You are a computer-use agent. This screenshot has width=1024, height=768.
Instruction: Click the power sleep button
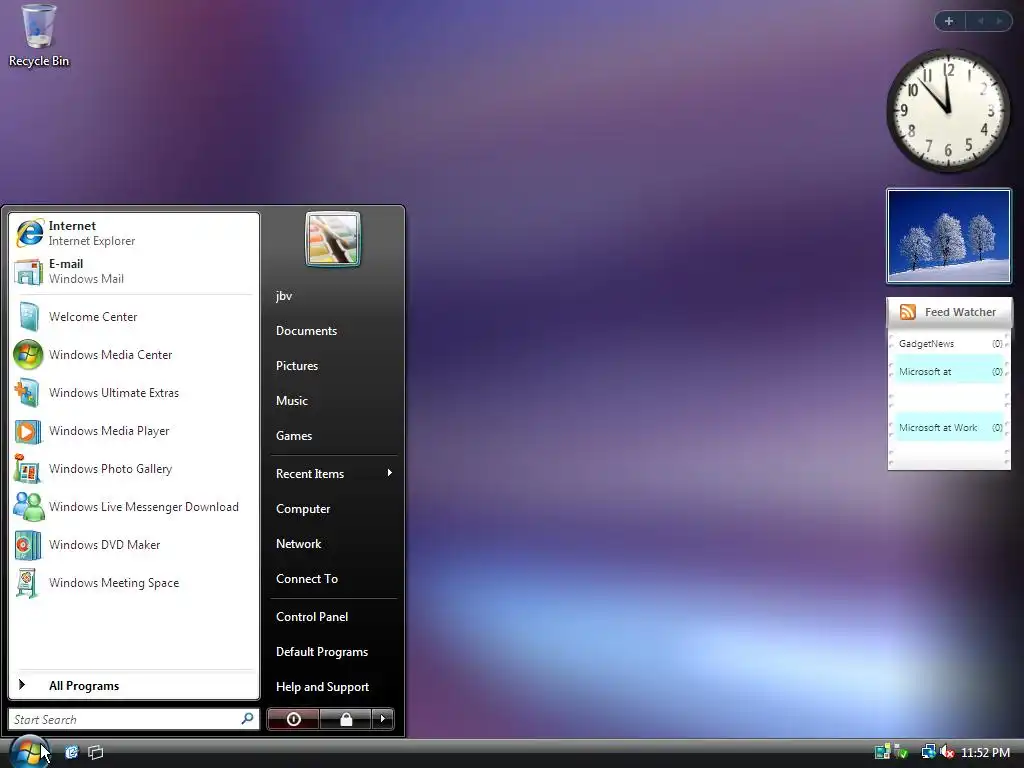tap(293, 719)
